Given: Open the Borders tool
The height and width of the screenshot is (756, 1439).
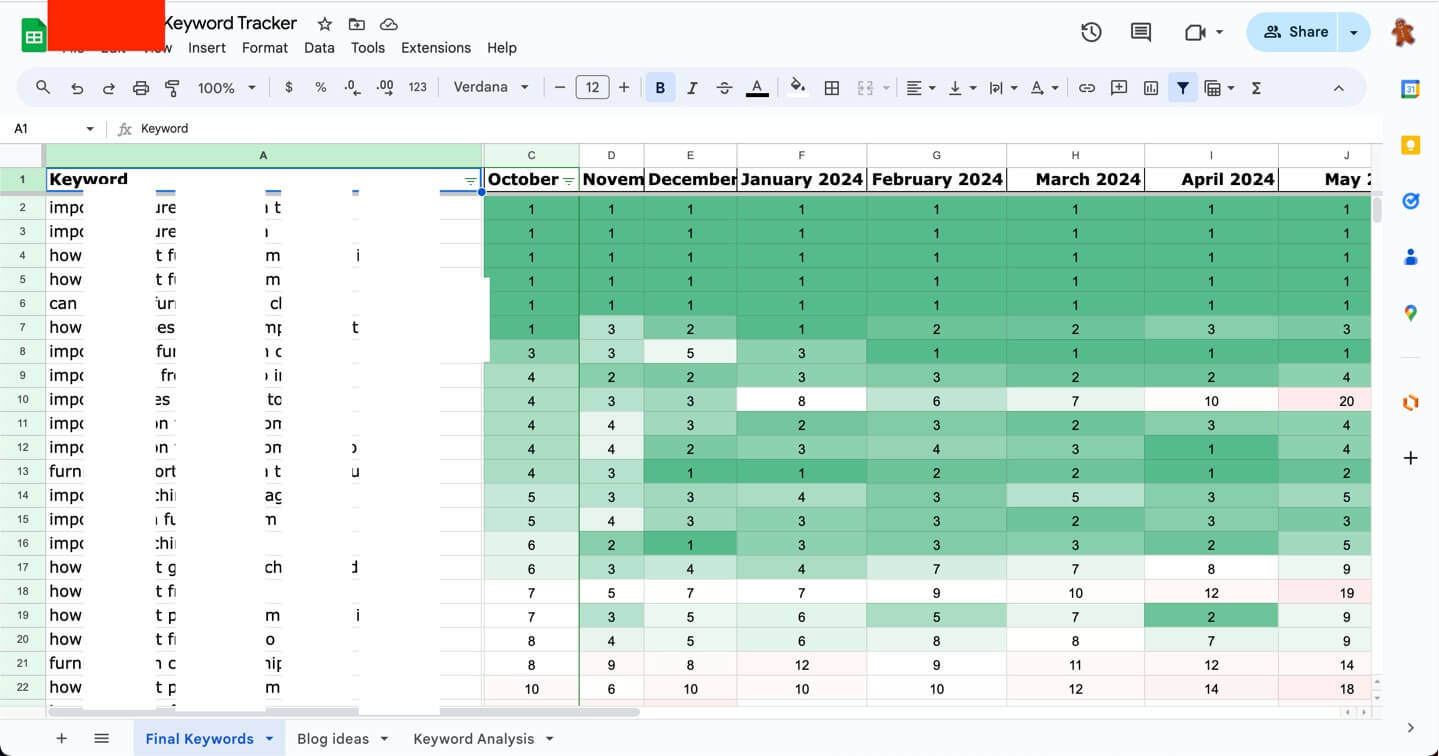Looking at the screenshot, I should coord(831,88).
